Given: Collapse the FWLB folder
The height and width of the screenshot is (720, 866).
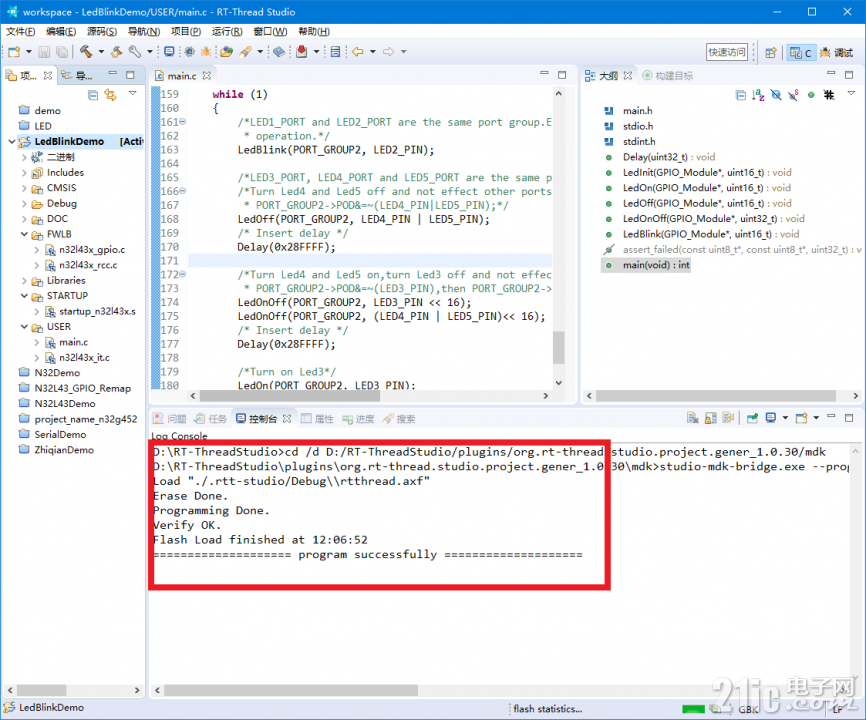Looking at the screenshot, I should coord(24,234).
